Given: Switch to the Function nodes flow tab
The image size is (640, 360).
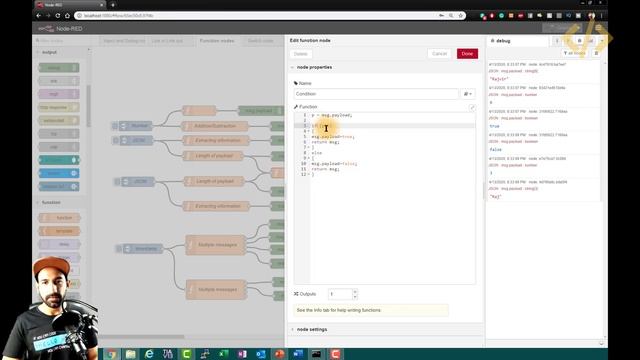Looking at the screenshot, I should pyautogui.click(x=217, y=41).
